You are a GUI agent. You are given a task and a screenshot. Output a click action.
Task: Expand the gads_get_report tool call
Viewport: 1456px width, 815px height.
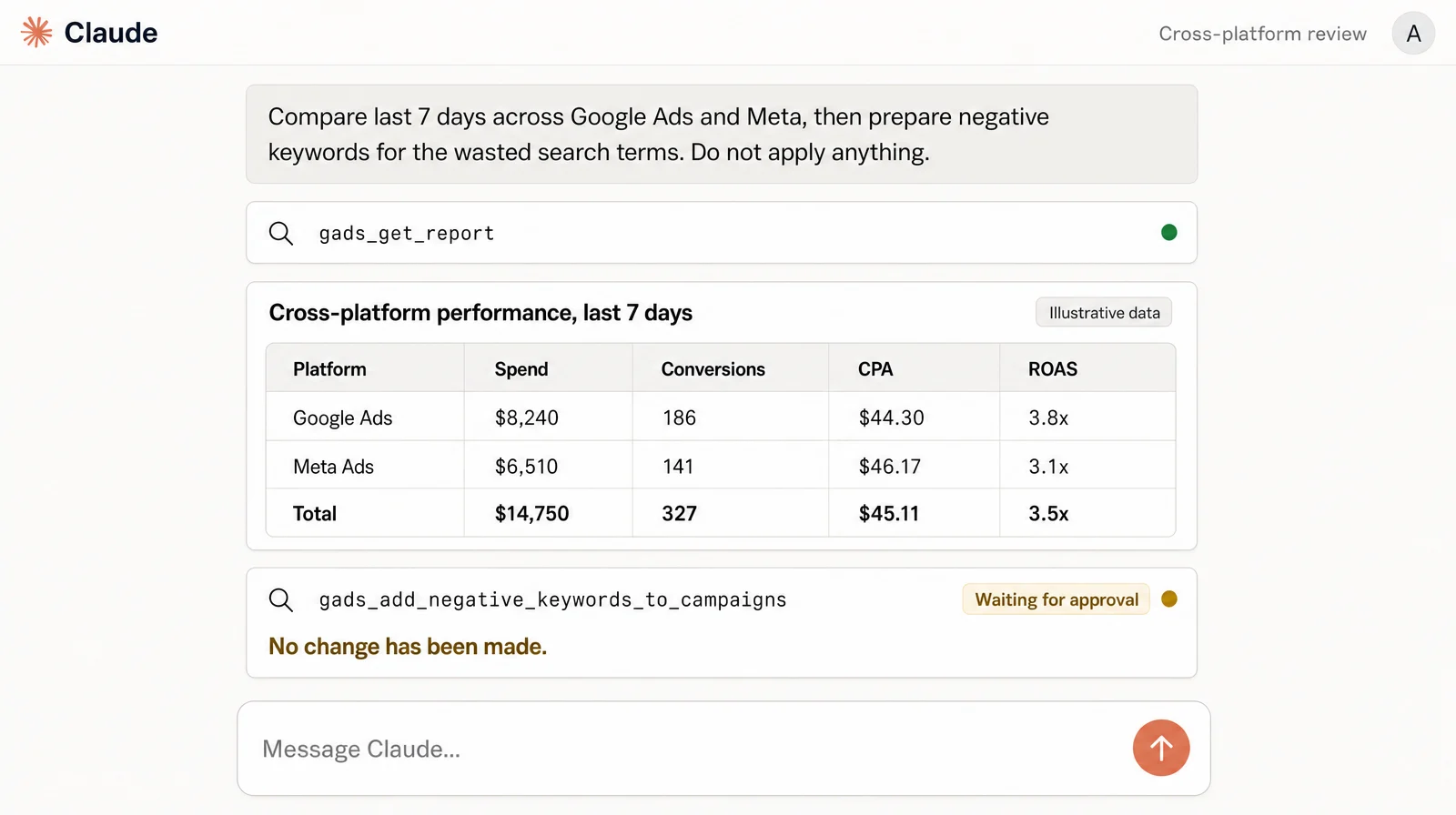click(x=722, y=233)
